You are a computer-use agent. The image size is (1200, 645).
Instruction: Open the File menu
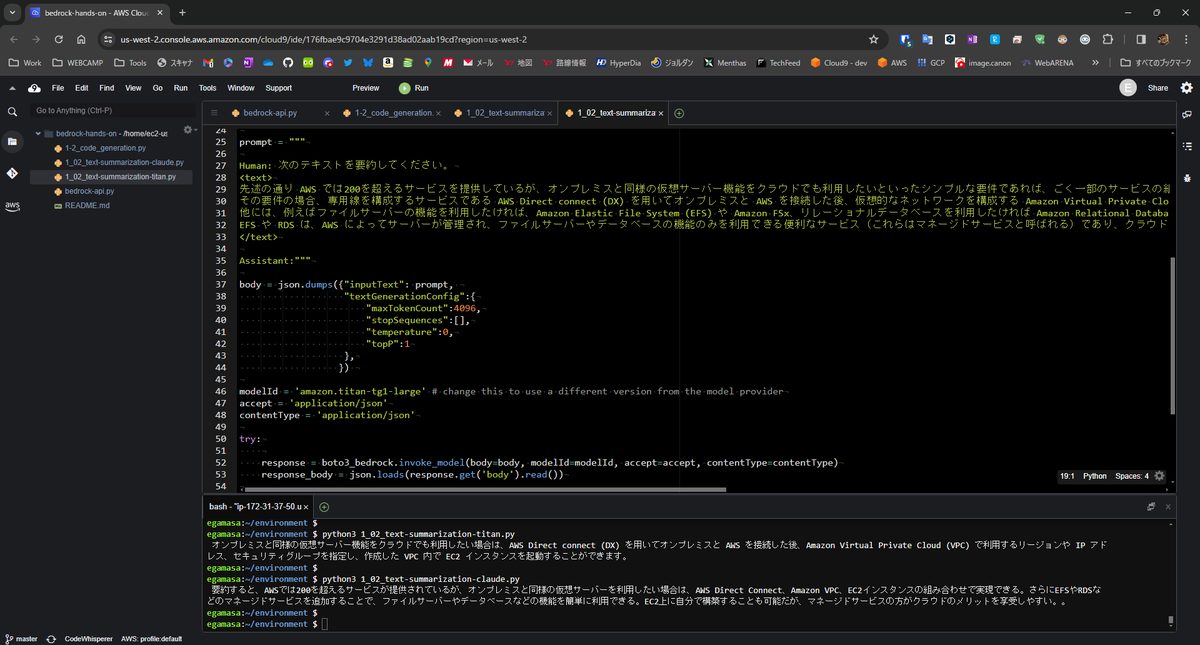click(x=58, y=88)
